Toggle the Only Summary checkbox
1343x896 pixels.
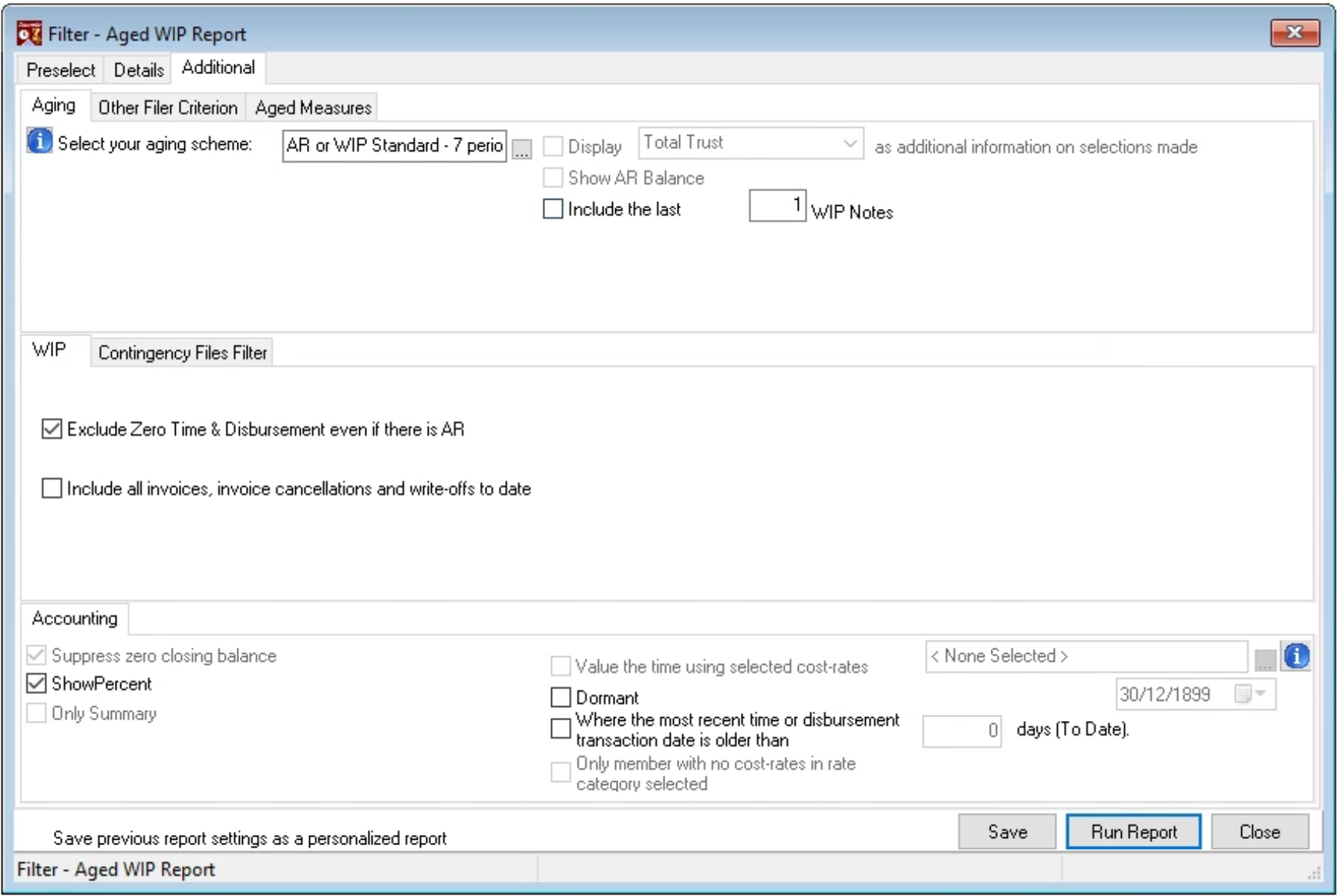[x=36, y=713]
